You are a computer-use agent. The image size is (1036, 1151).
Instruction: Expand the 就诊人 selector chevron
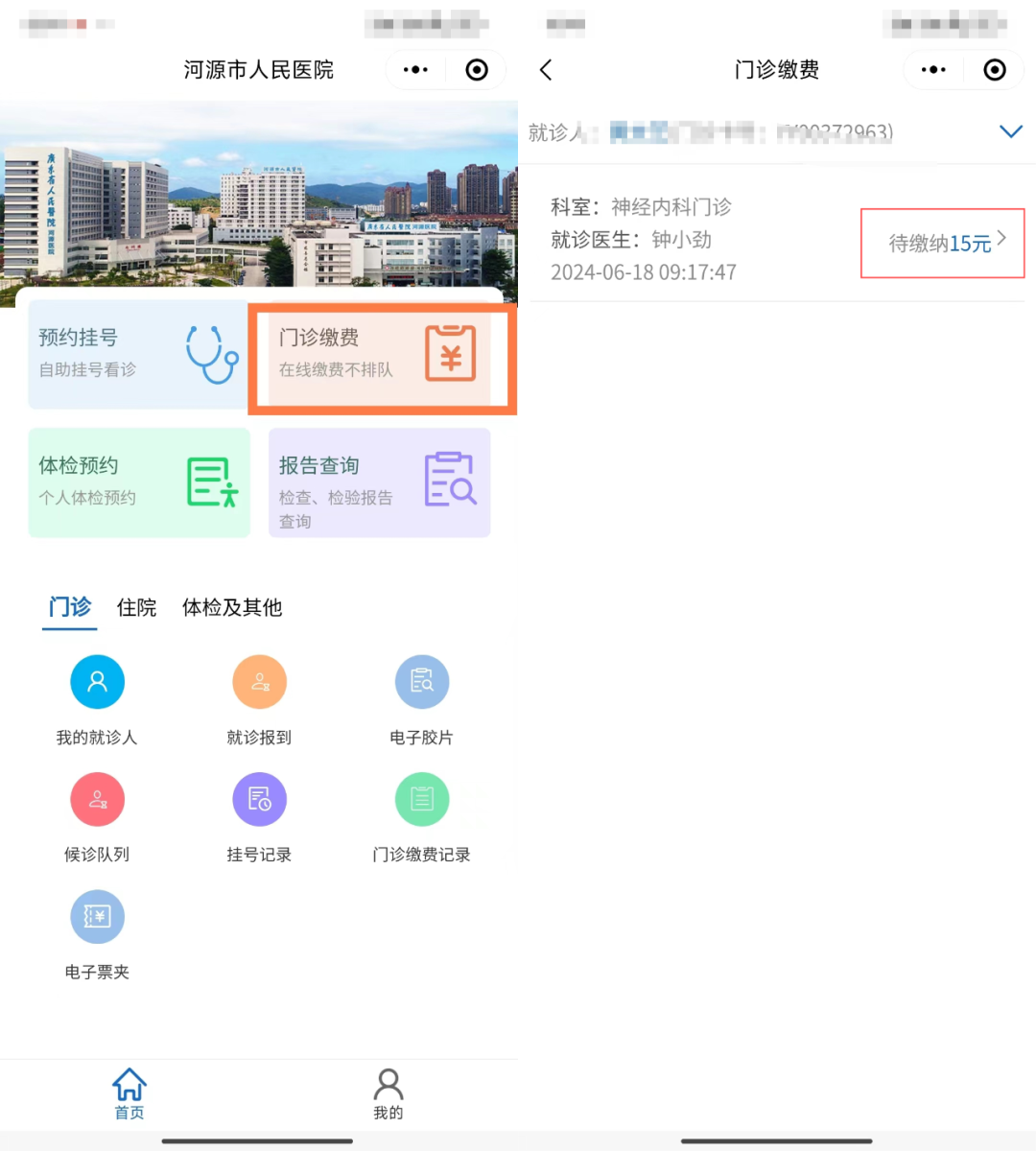click(x=1011, y=131)
